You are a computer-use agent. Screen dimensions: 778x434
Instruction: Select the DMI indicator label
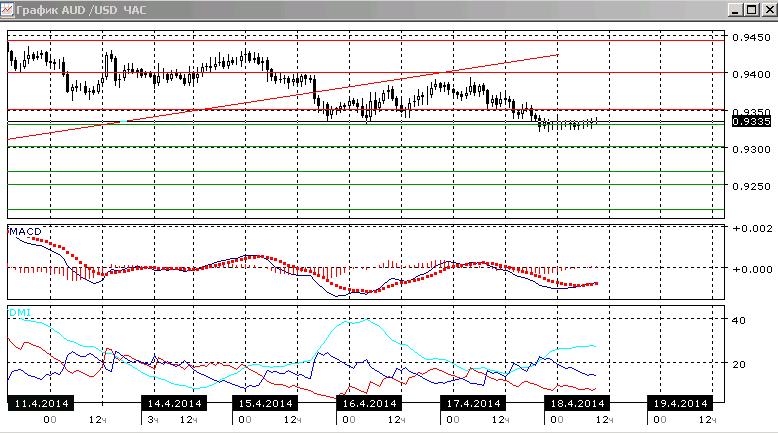point(20,312)
